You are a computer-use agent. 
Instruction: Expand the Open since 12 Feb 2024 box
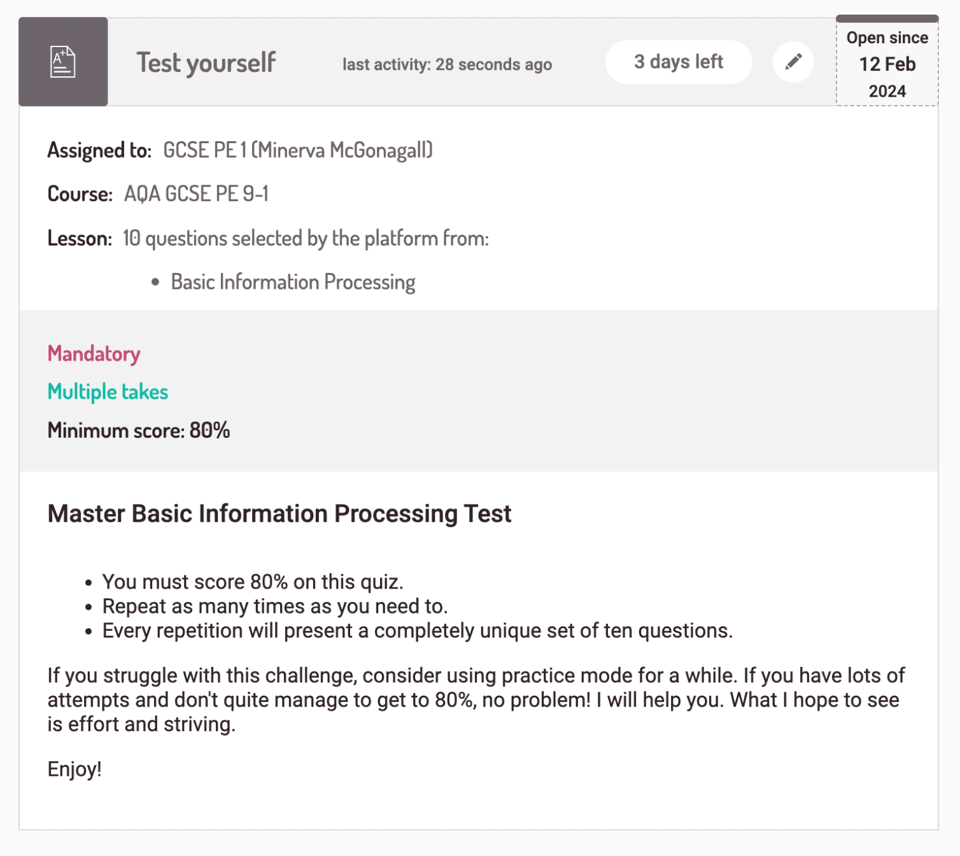(886, 61)
